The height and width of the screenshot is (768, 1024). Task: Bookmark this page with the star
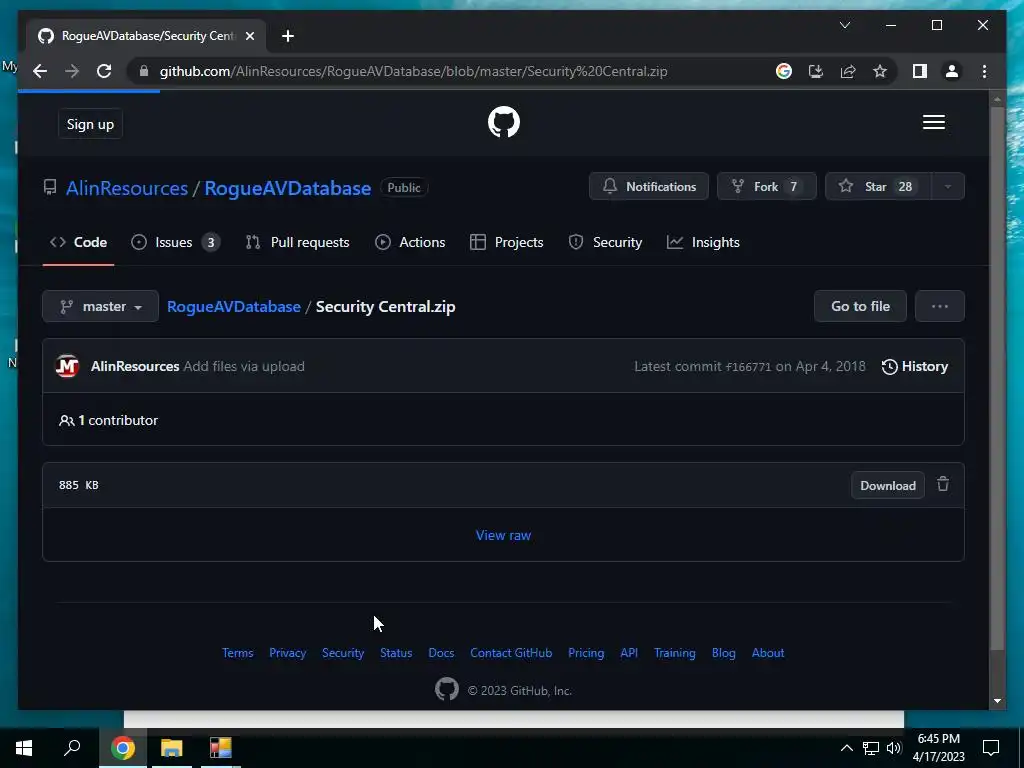pos(880,71)
